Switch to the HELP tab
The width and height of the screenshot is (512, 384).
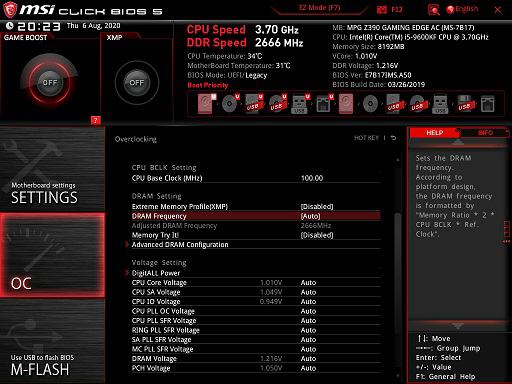[434, 133]
